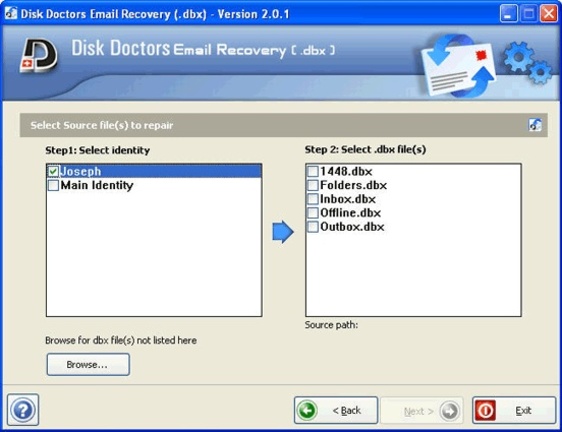Quit the wizard using Exit
562x432 pixels.
tap(514, 410)
